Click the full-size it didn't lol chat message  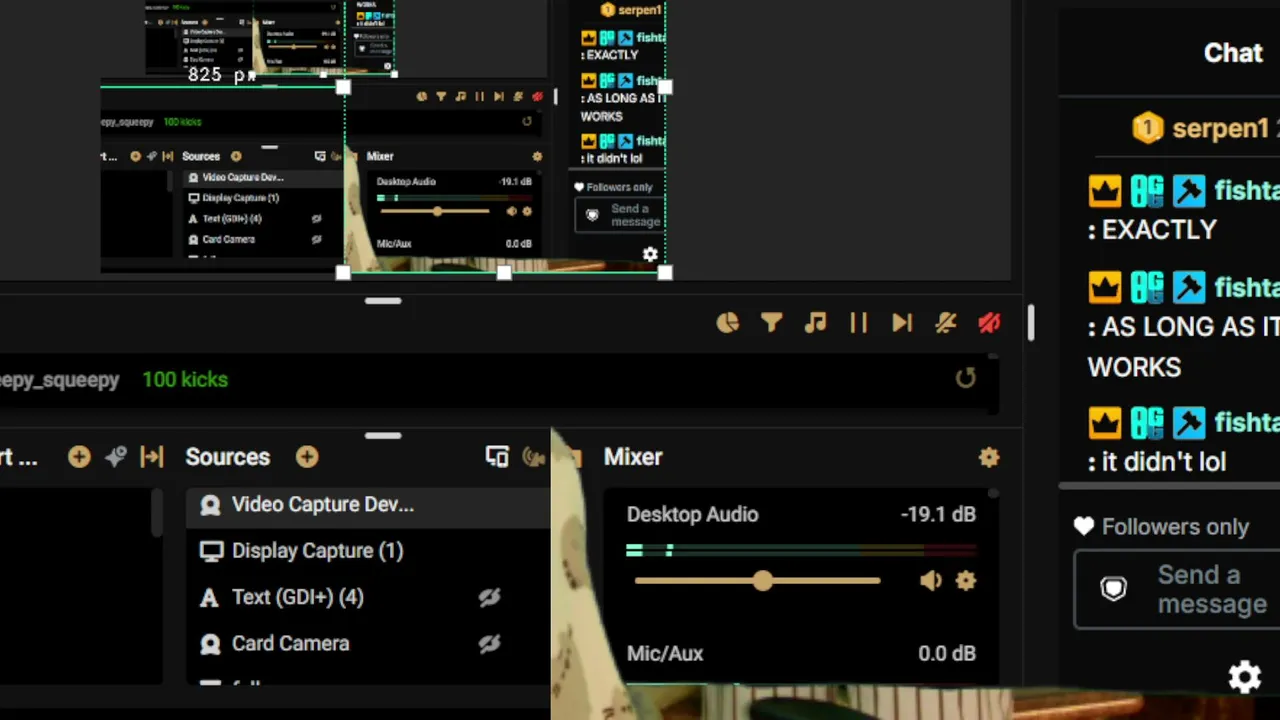[1157, 462]
